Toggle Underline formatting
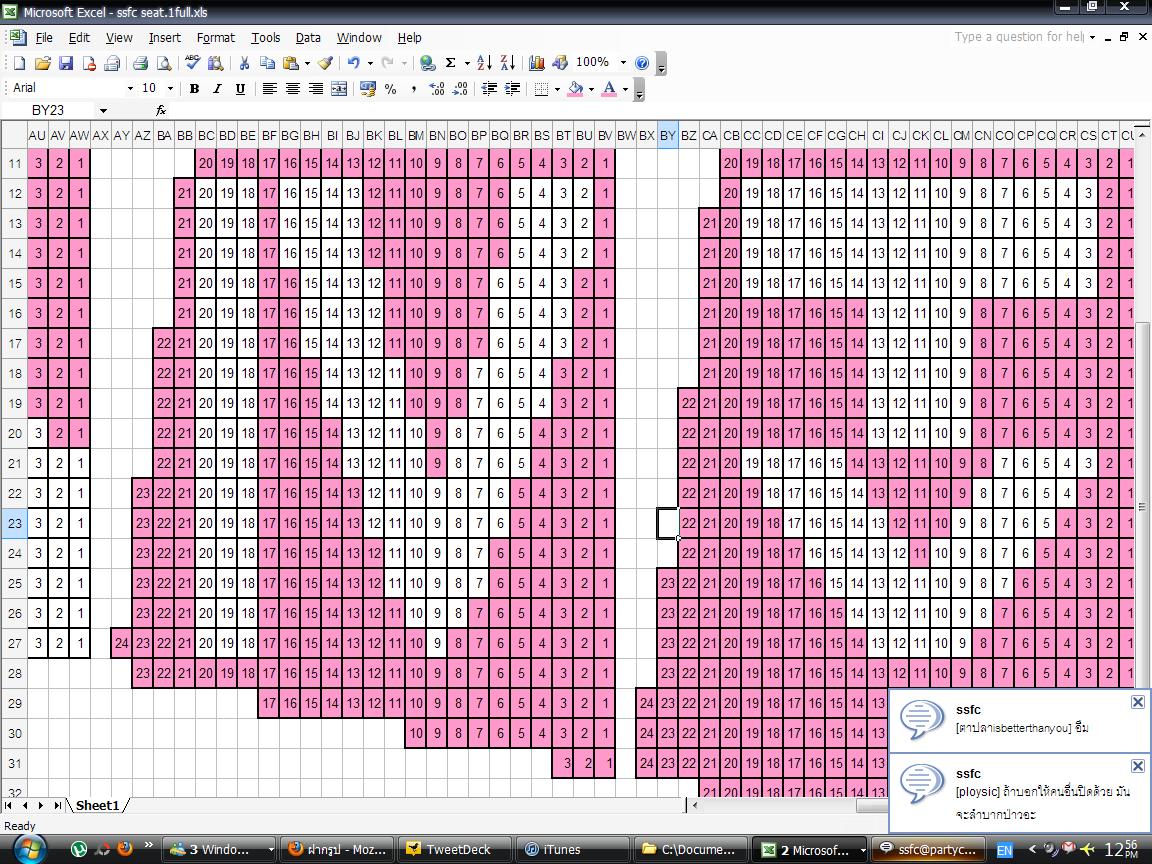Screen dimensions: 1152x864 (240, 89)
